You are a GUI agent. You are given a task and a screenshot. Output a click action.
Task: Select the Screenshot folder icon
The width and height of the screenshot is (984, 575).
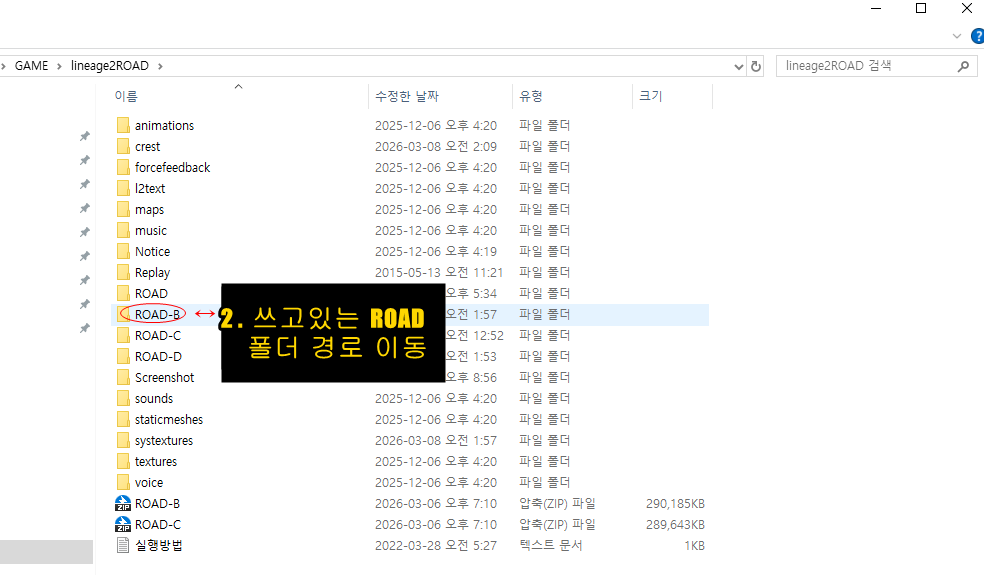click(123, 377)
